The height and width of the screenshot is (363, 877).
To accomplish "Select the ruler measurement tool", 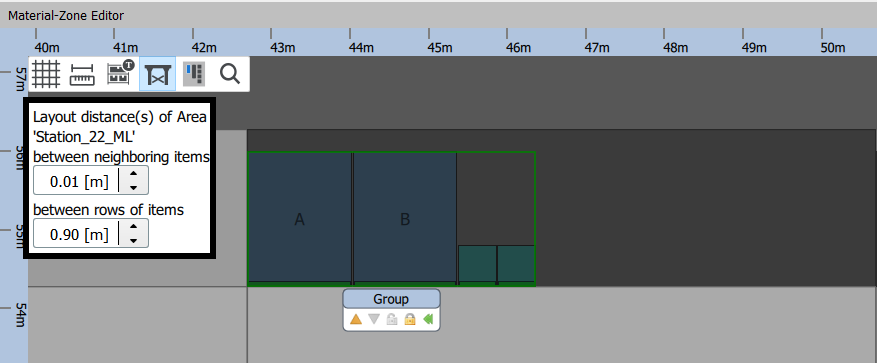I will pyautogui.click(x=82, y=74).
